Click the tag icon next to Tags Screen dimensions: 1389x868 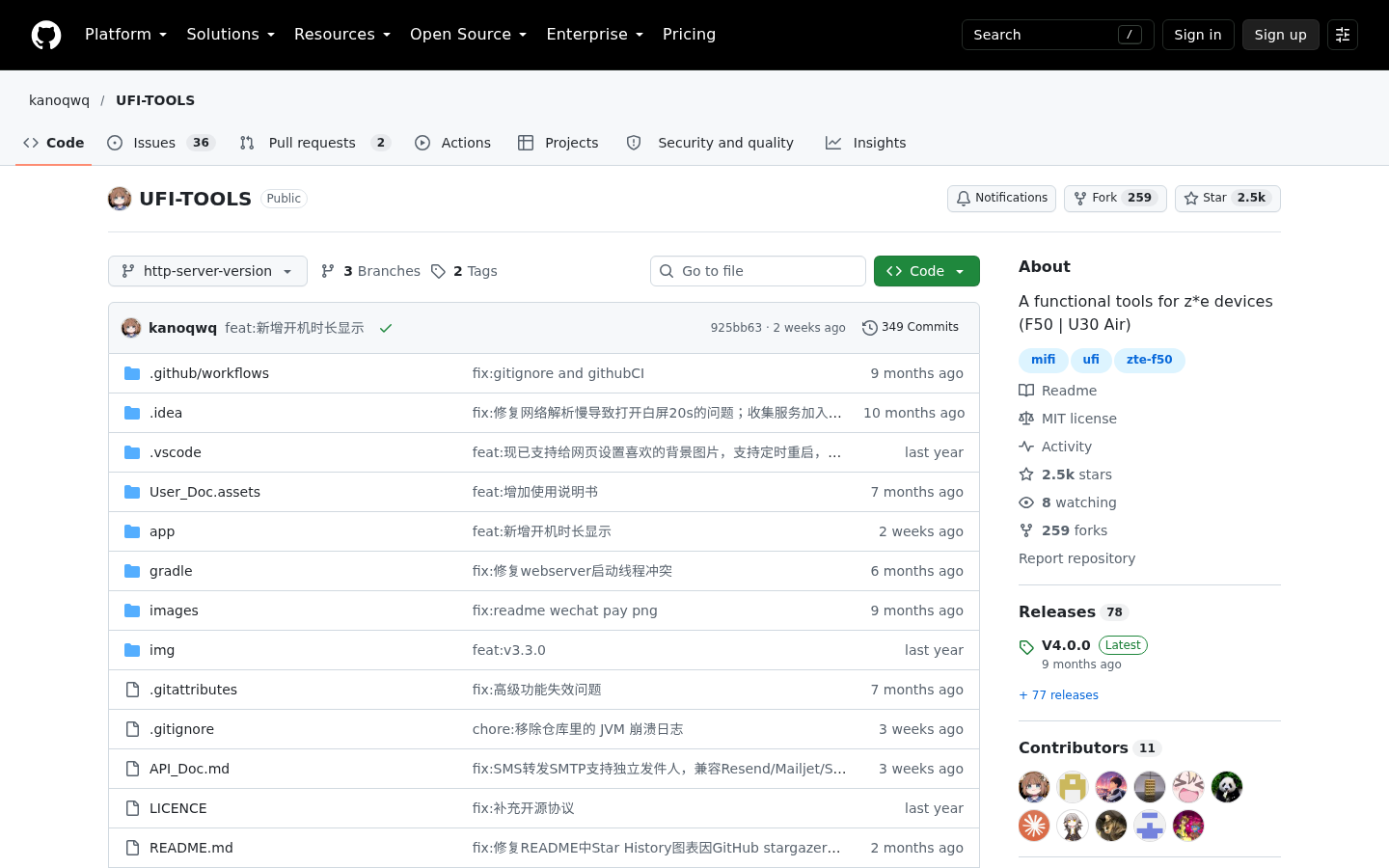(x=438, y=271)
